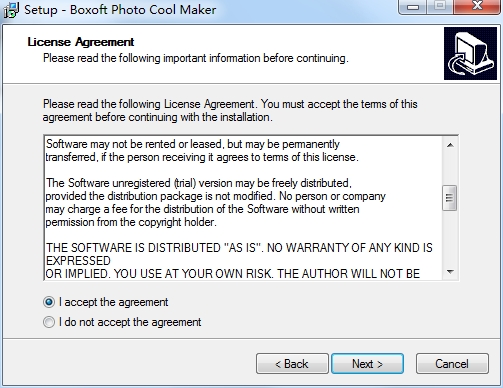Click the license scrollbar thumb grip
The image size is (503, 388).
(450, 198)
